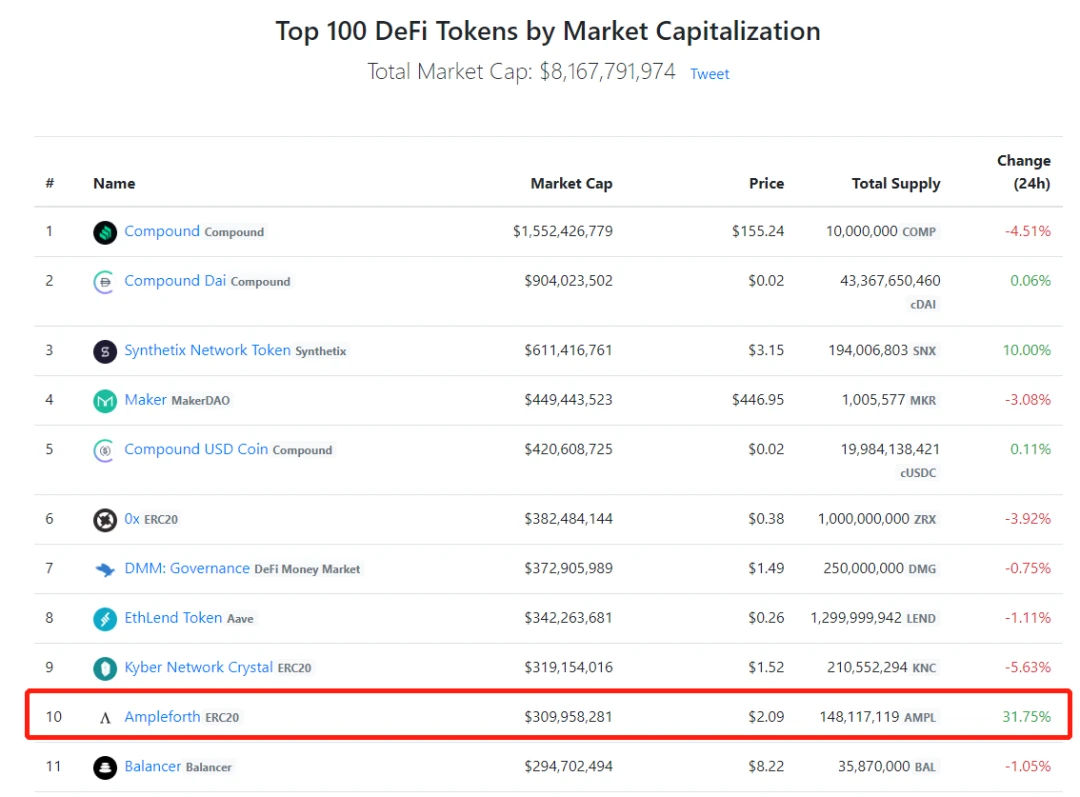Click the Synthetix Network Token logo
This screenshot has width=1080, height=797.
105,351
